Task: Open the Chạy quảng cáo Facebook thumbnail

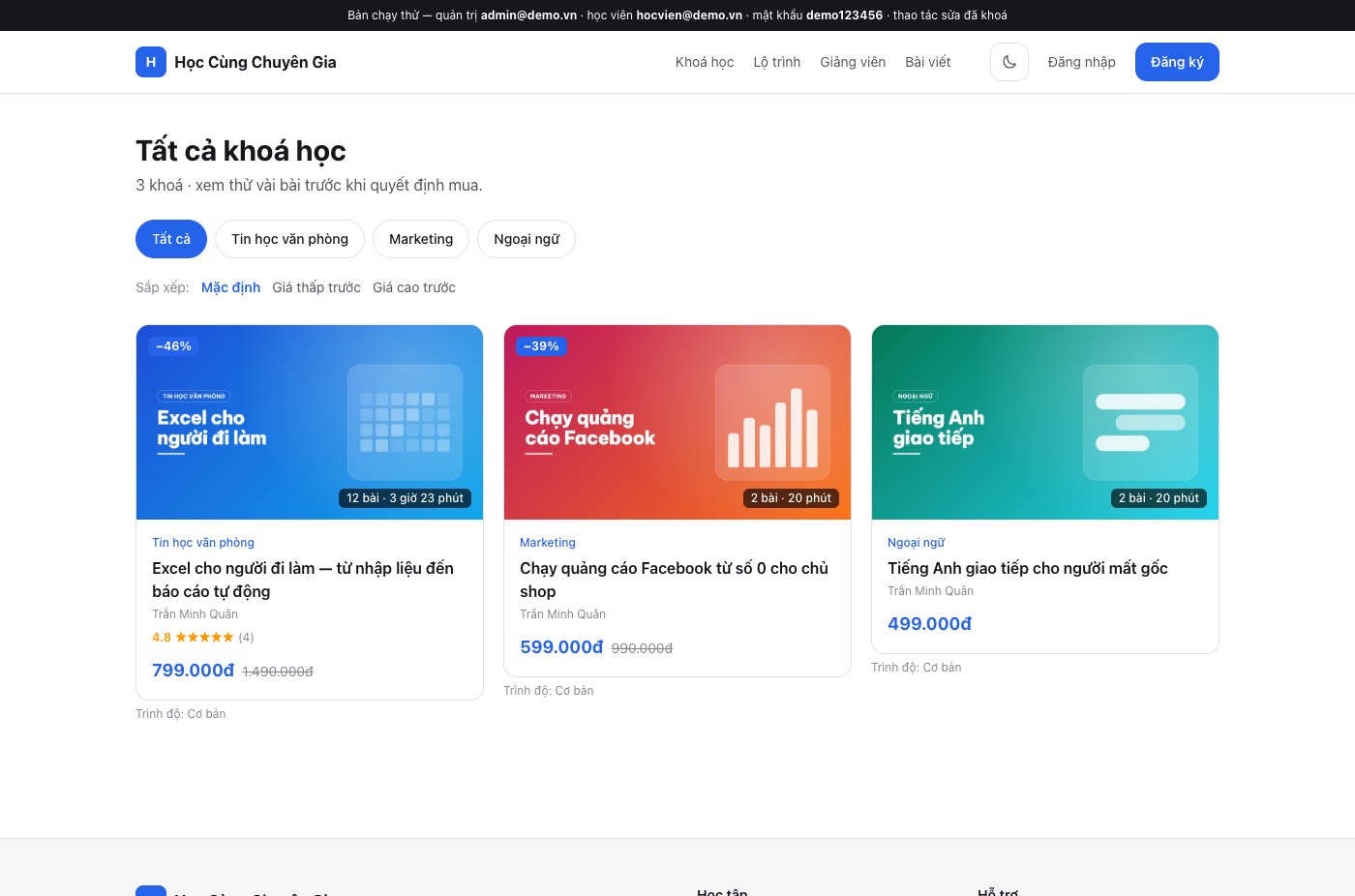Action: [x=677, y=422]
